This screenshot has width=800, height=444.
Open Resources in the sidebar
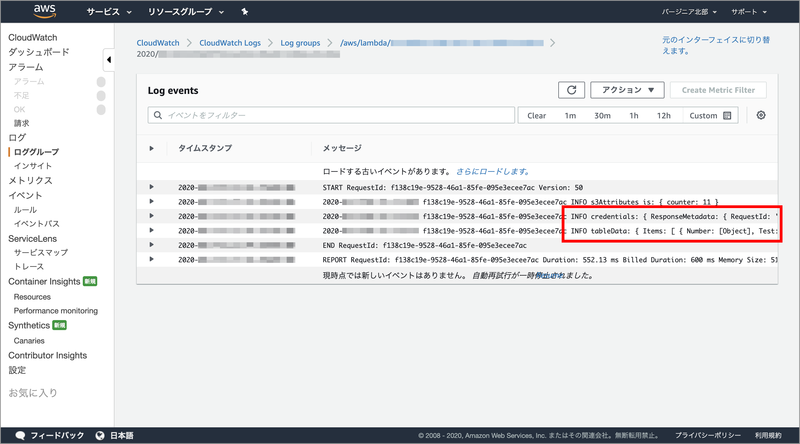pyautogui.click(x=32, y=297)
